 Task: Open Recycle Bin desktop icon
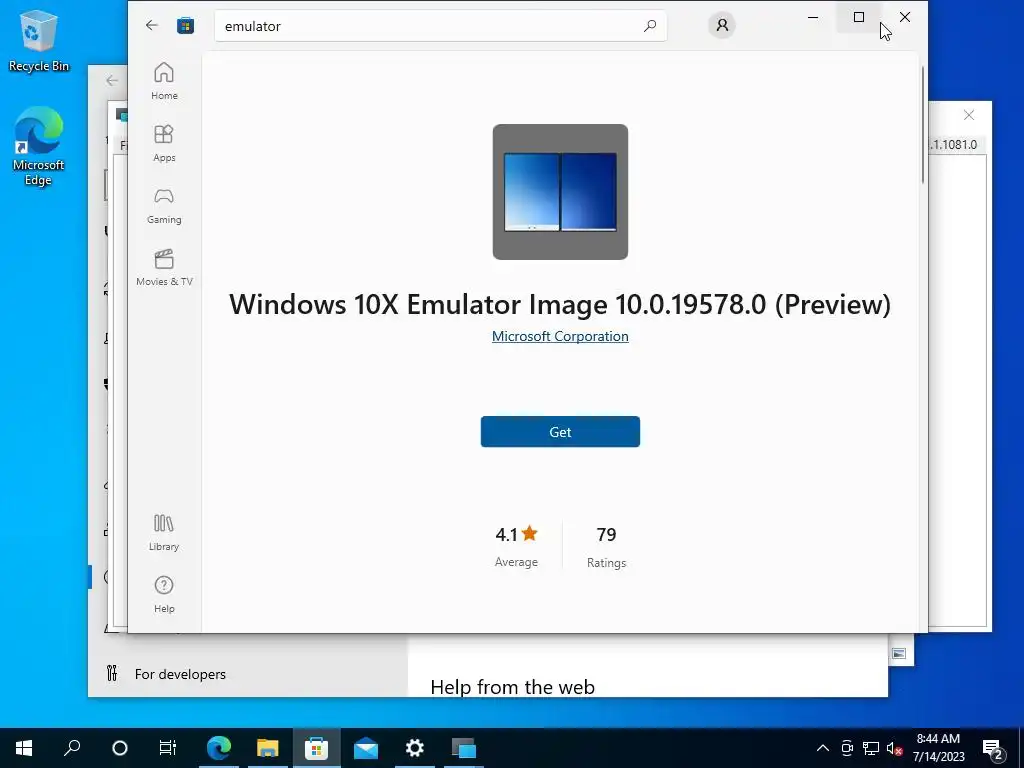[x=39, y=40]
